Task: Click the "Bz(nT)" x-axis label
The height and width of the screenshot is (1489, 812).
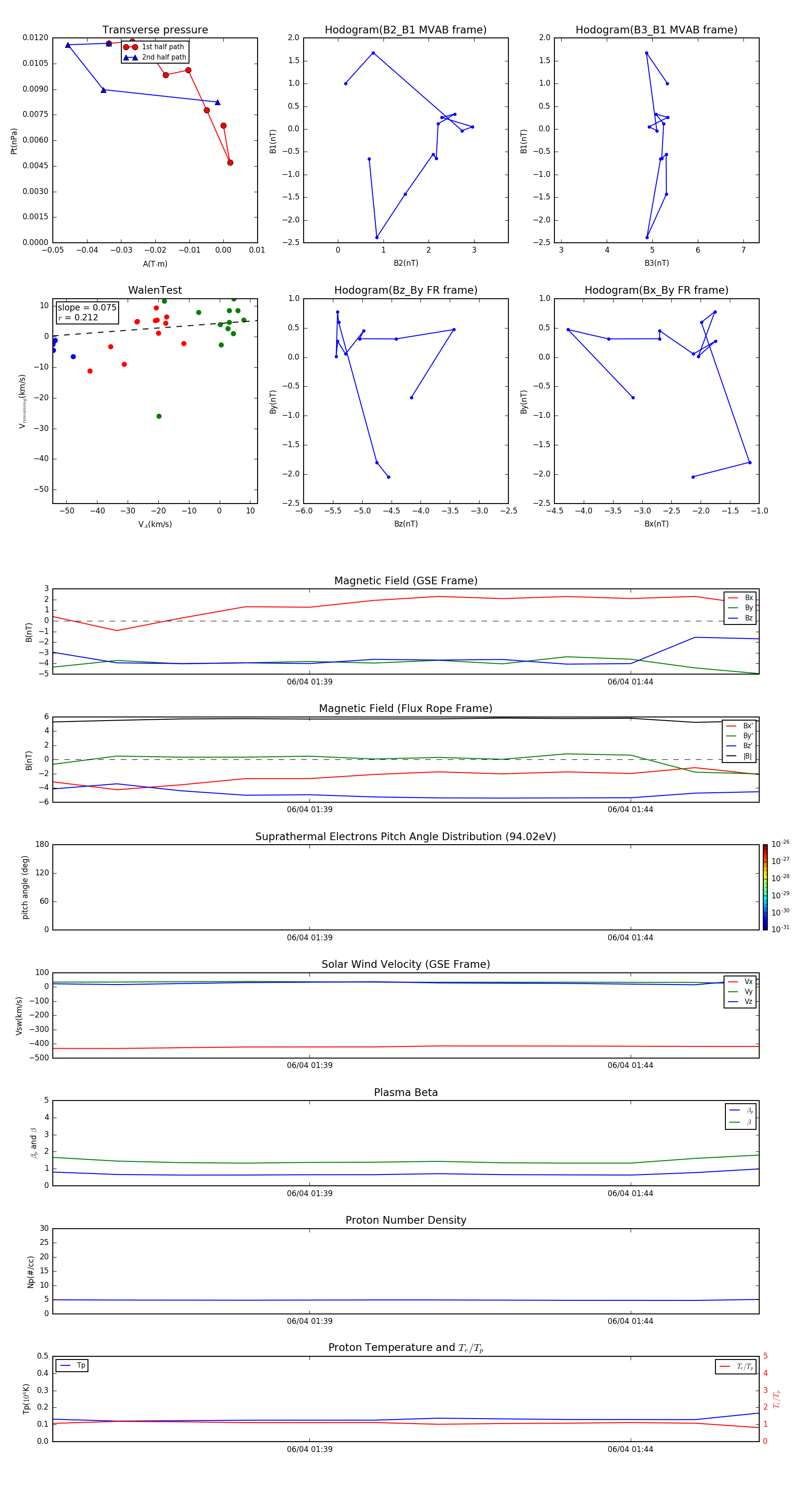Action: 406,524
